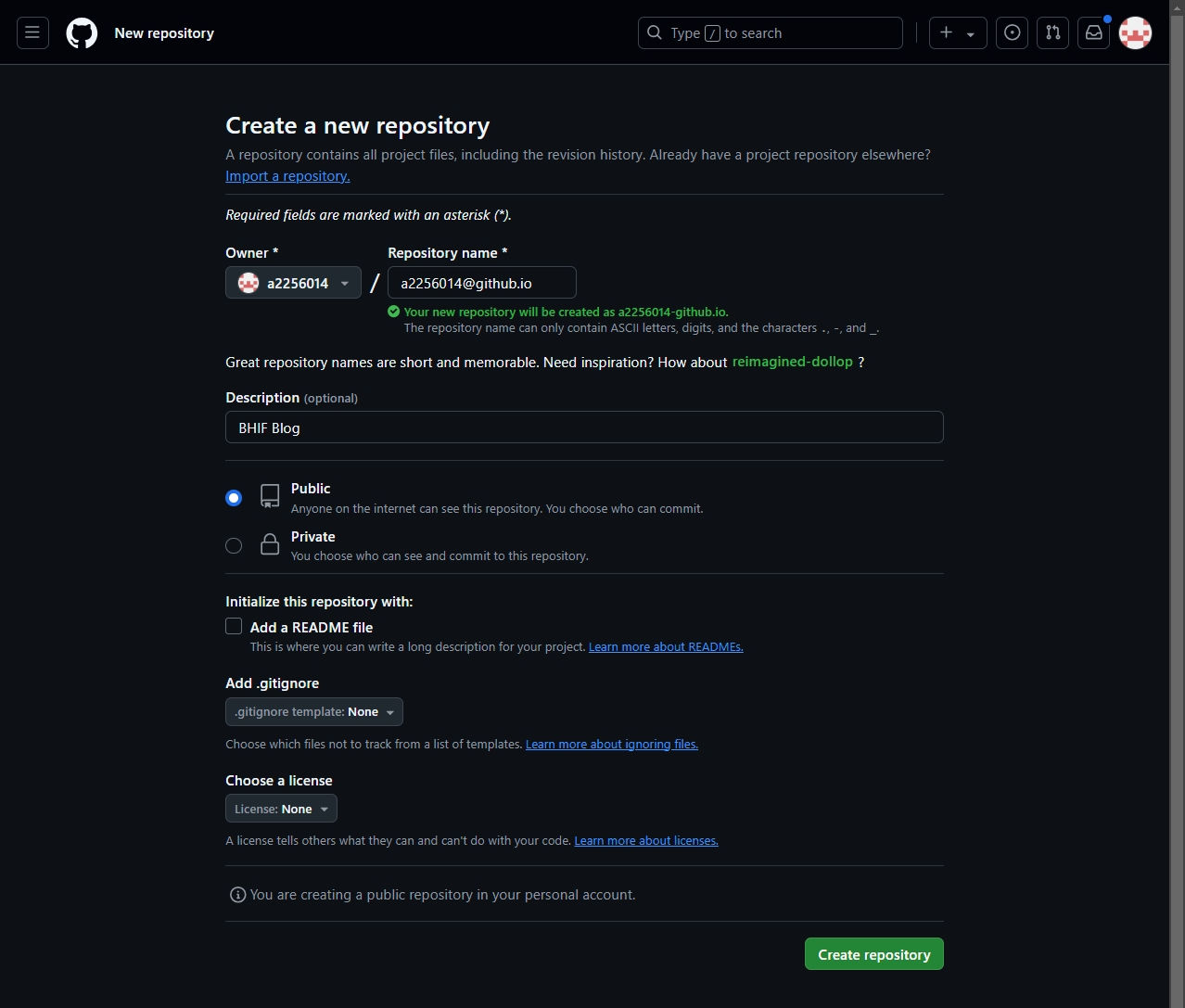Click the Private option label text
This screenshot has width=1185, height=1008.
313,537
